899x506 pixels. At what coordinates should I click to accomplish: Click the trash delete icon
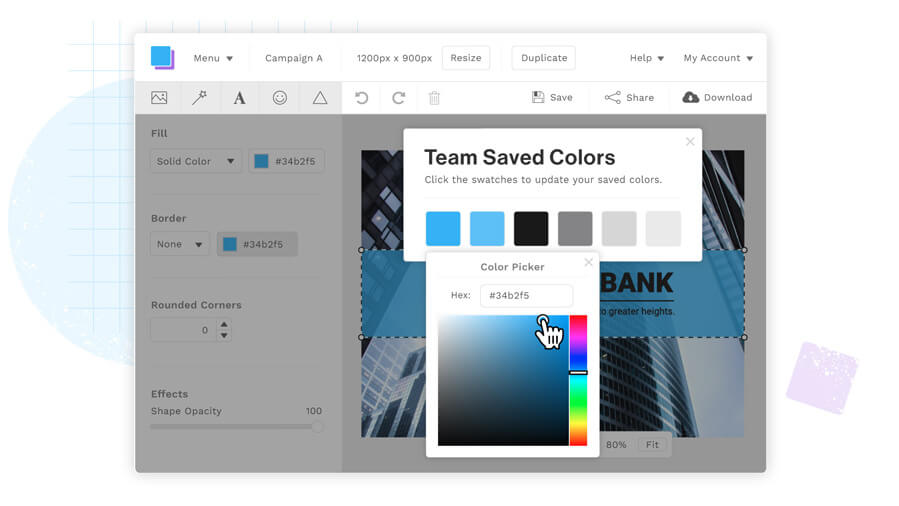434,98
